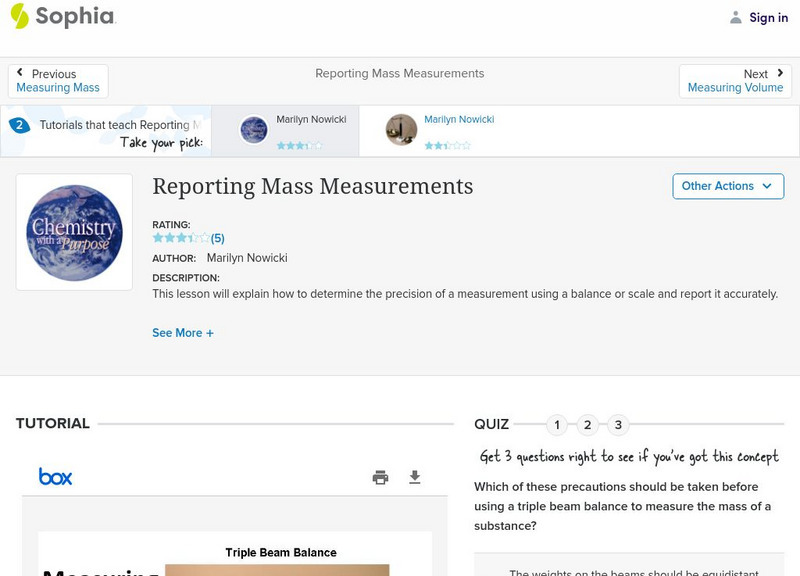Open the Other Actions dropdown
This screenshot has width=800, height=576.
point(727,186)
